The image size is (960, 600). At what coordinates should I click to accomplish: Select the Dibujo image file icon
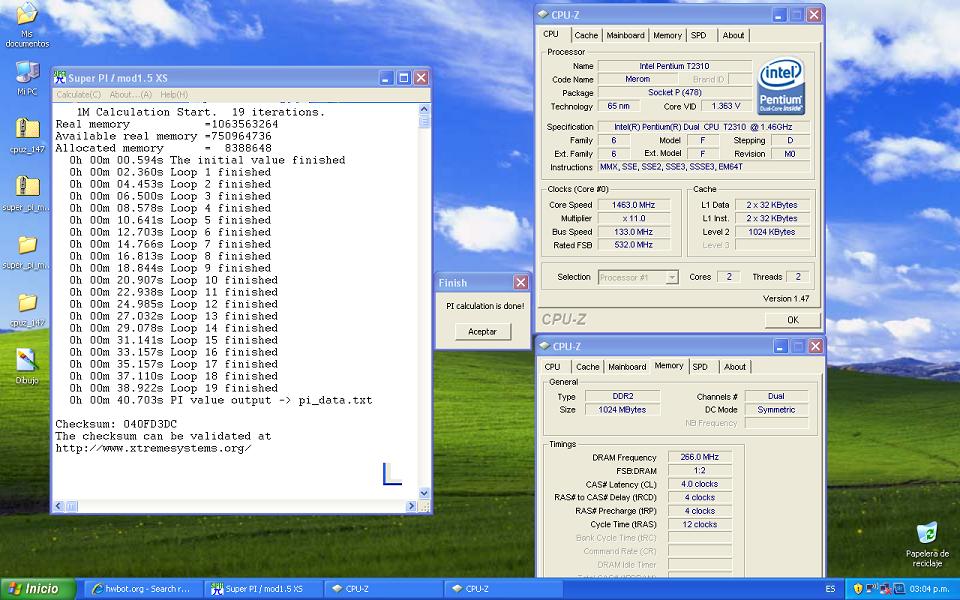click(27, 360)
